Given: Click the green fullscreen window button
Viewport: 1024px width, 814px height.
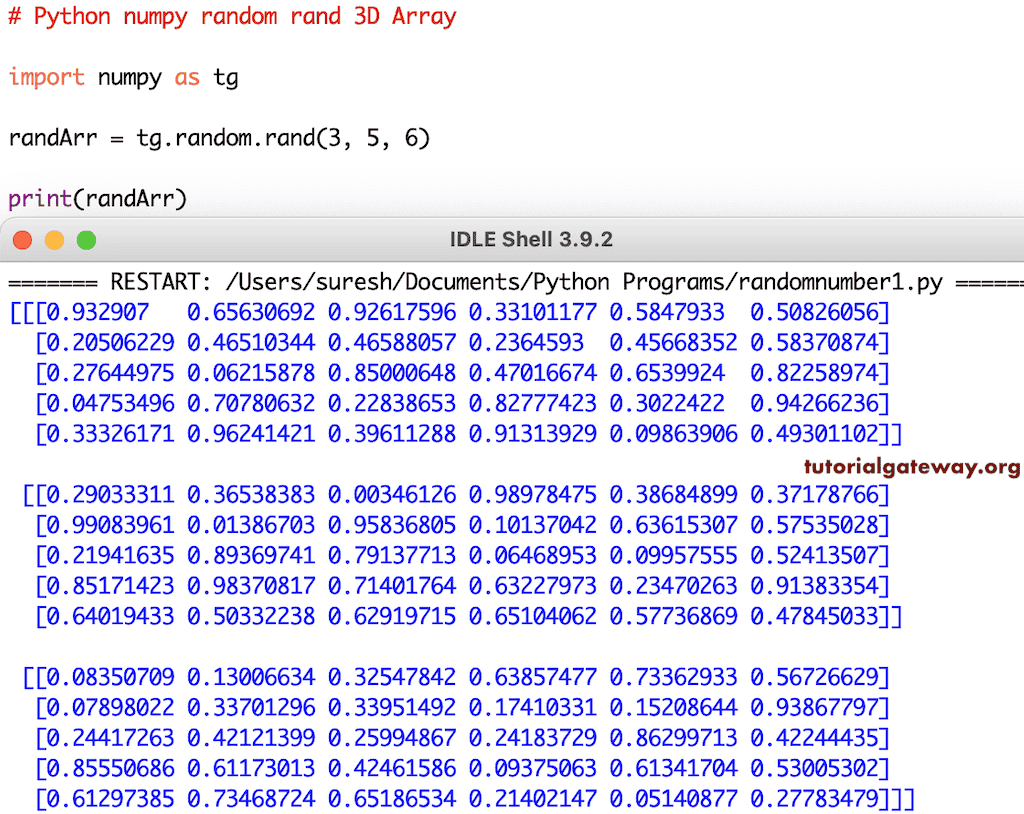Looking at the screenshot, I should click(x=87, y=240).
